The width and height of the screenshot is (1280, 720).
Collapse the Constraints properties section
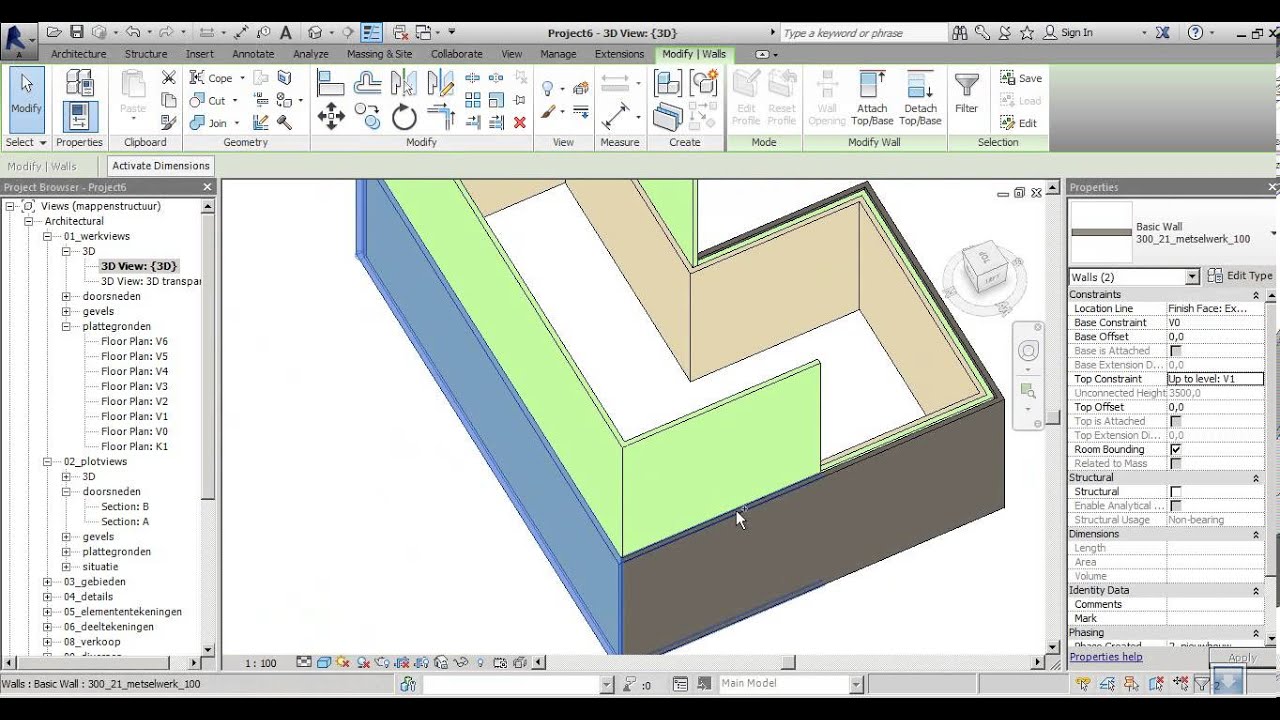tap(1256, 295)
